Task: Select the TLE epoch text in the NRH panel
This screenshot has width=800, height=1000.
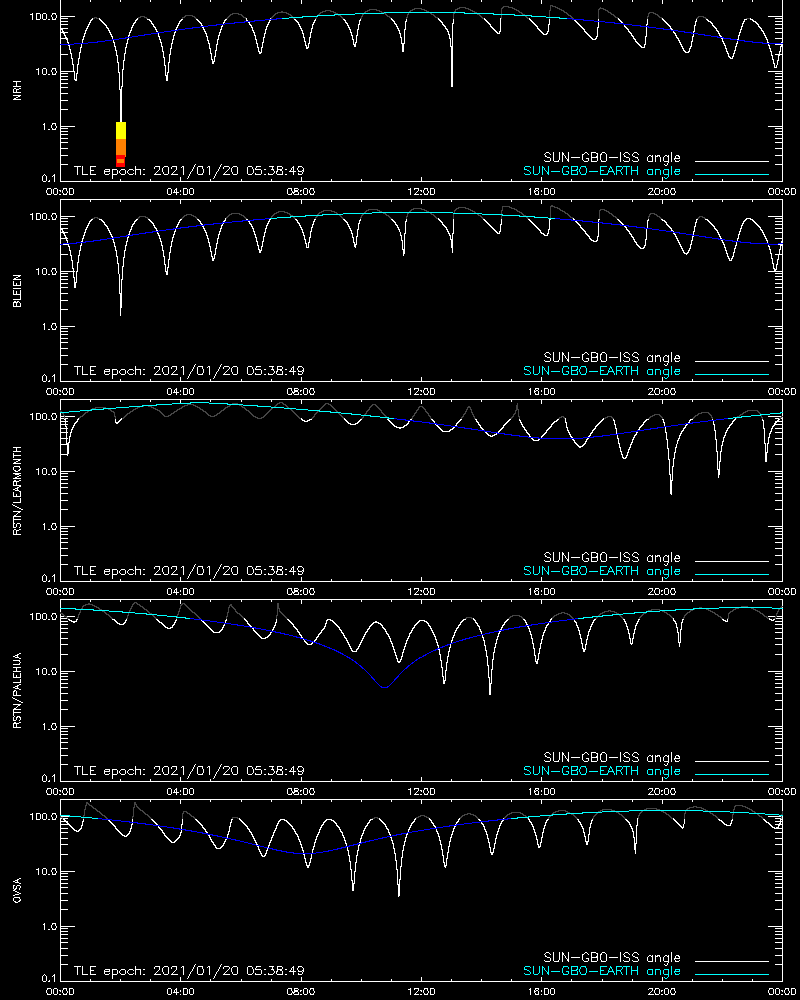Action: (189, 171)
